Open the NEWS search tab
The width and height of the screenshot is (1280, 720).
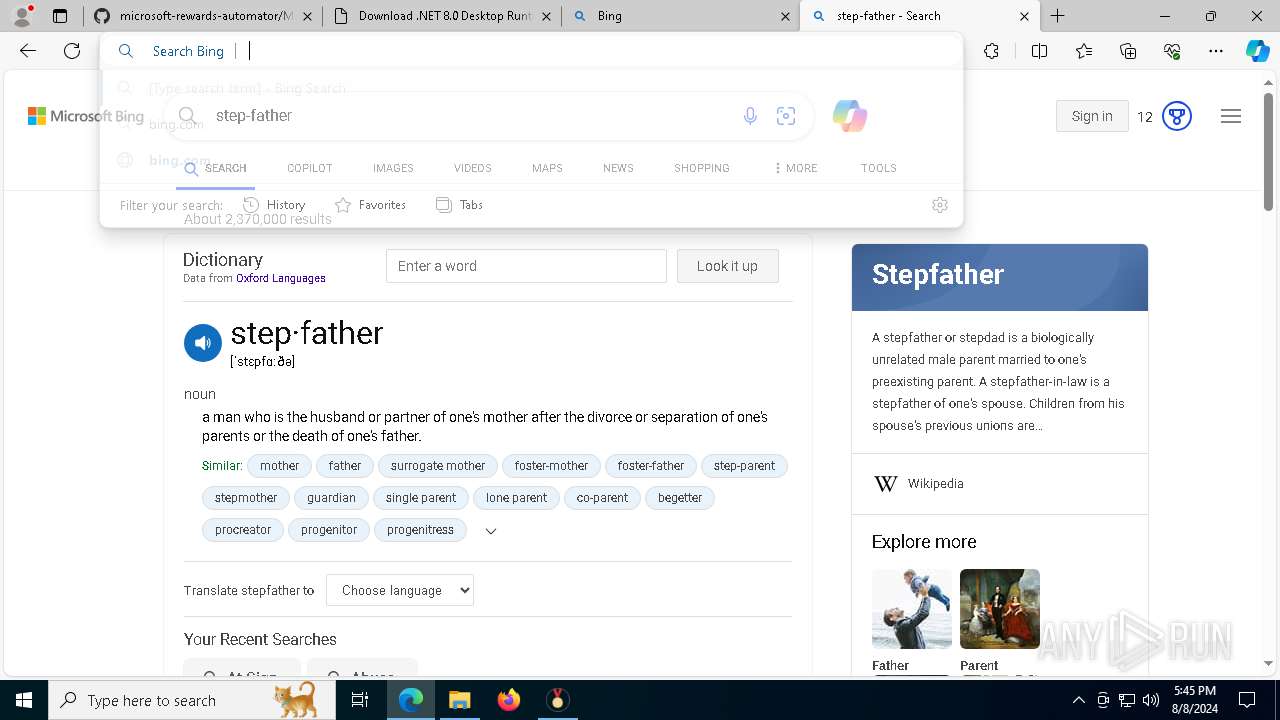point(618,168)
